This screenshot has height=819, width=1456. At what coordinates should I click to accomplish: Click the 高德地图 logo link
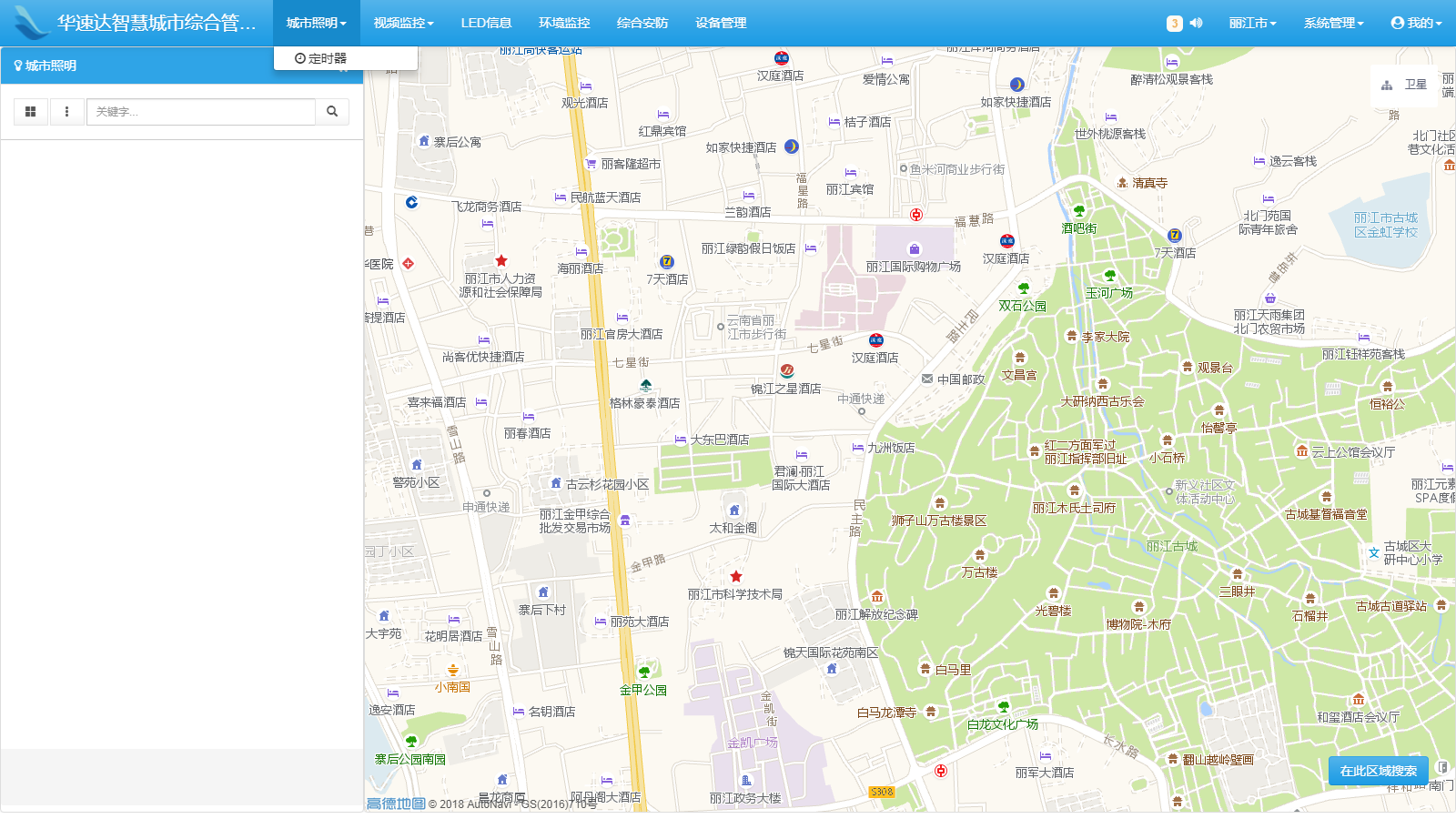pyautogui.click(x=396, y=804)
